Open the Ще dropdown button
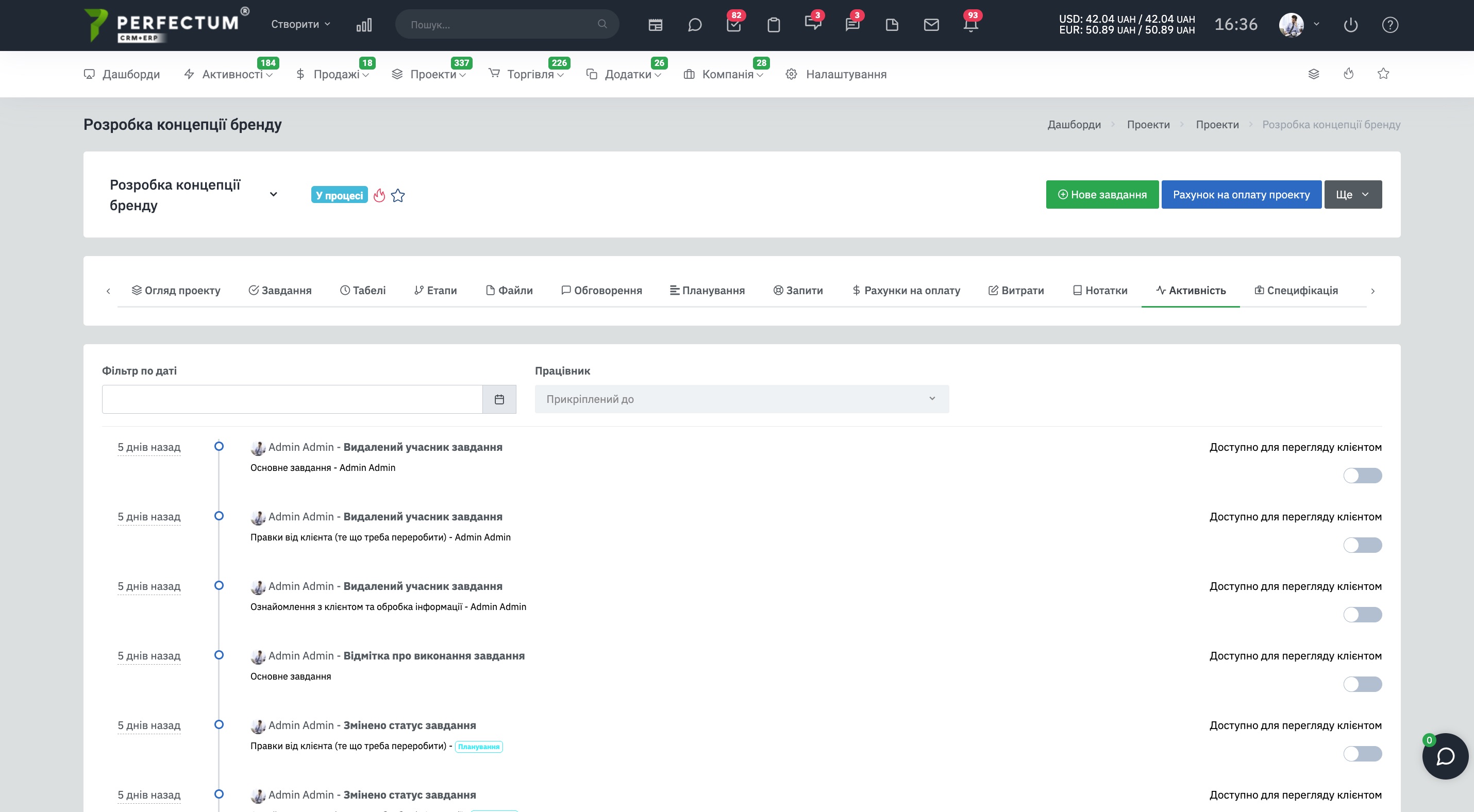This screenshot has width=1474, height=812. (x=1353, y=194)
